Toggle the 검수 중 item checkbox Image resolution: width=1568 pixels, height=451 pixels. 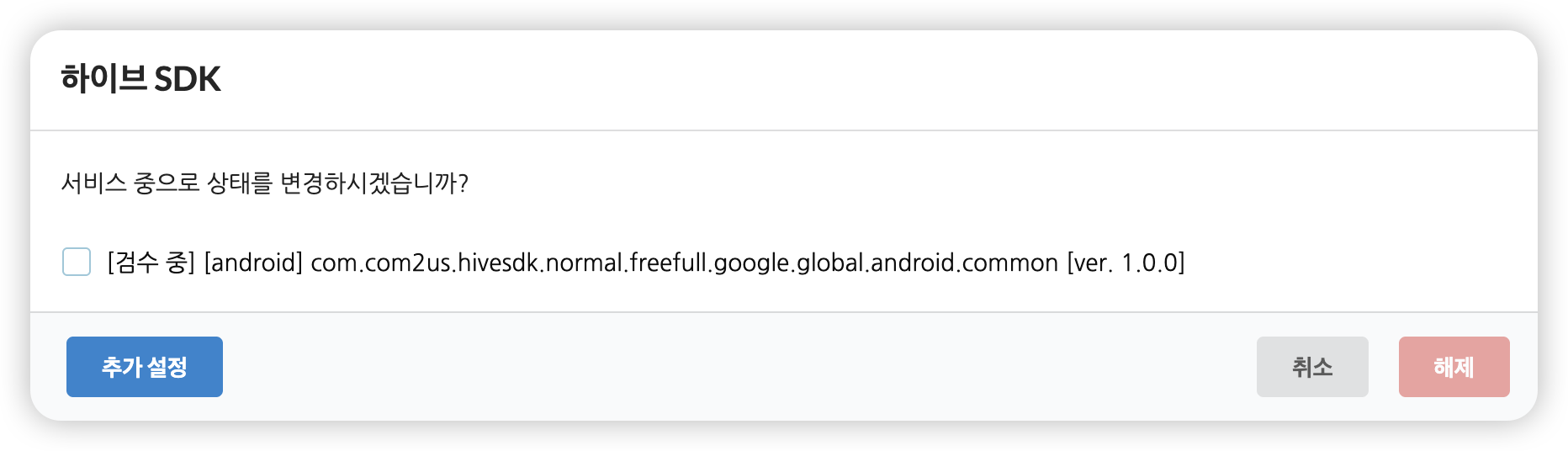(x=77, y=262)
